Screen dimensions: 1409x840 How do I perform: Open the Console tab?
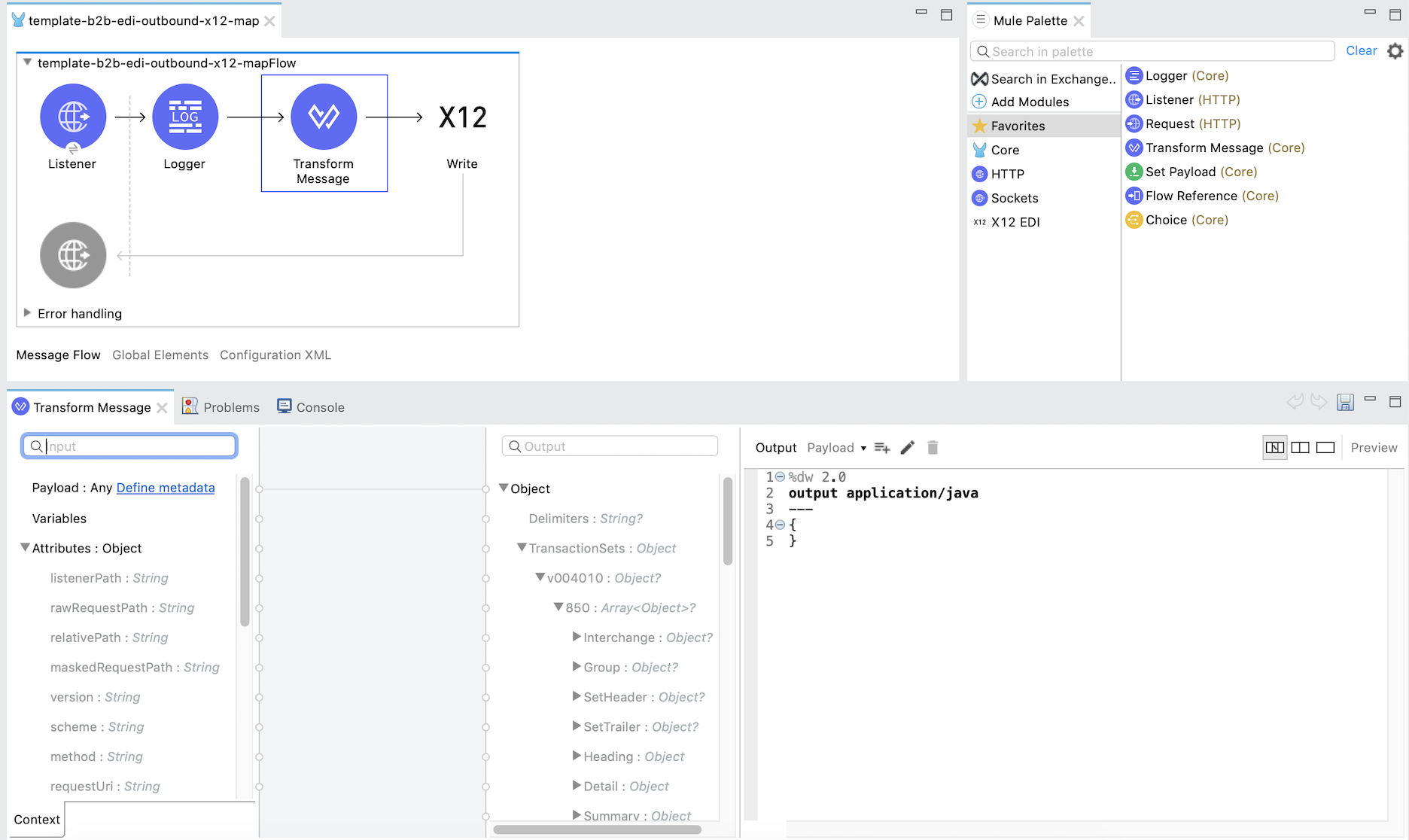pos(311,407)
